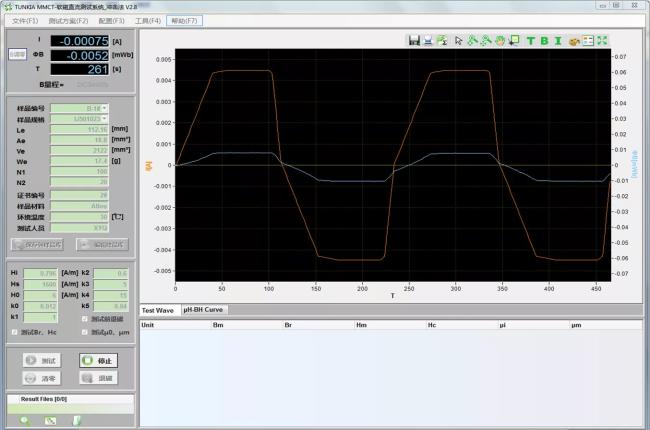
Task: Click the save chart icon
Action: 413,41
